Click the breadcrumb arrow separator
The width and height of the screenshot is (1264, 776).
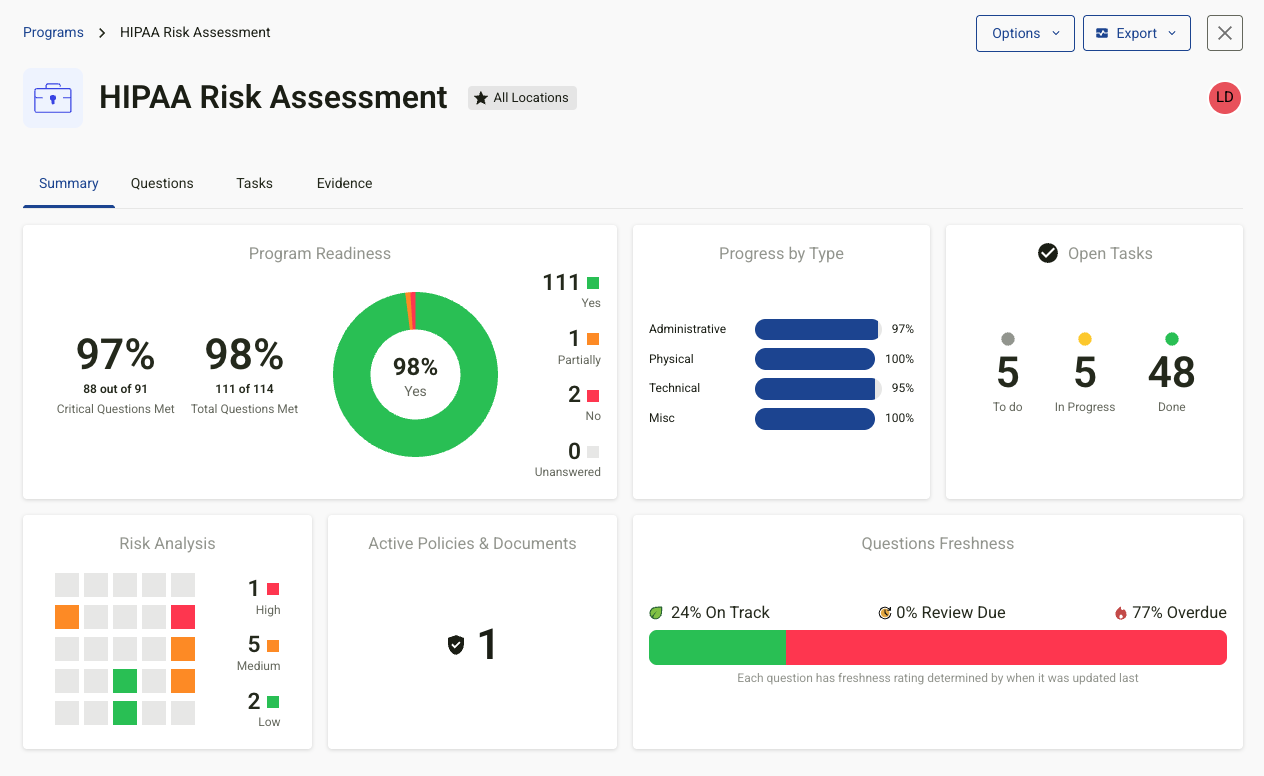pyautogui.click(x=102, y=33)
